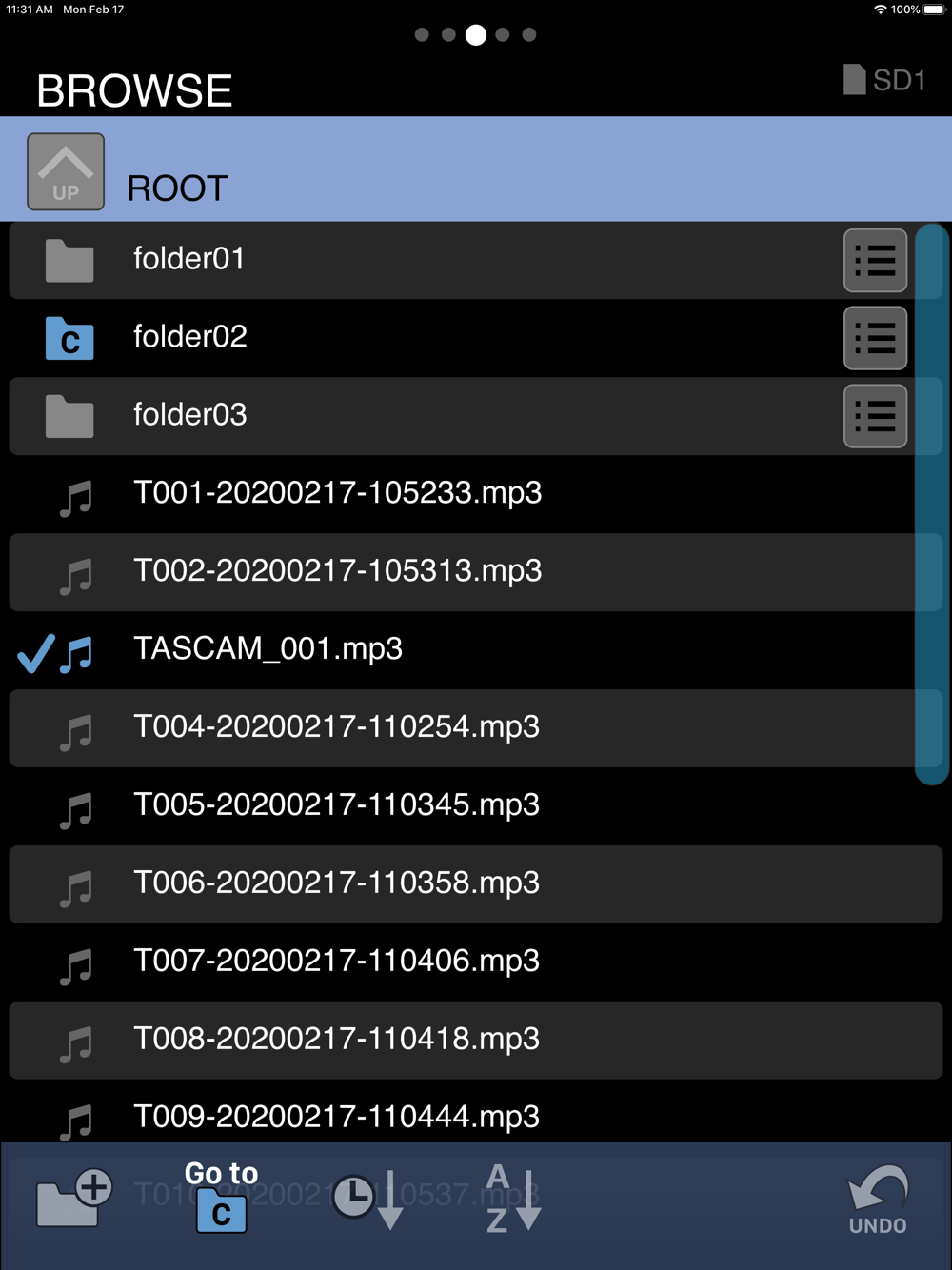Tap the UP folder navigation icon
The image size is (952, 1270).
(66, 171)
